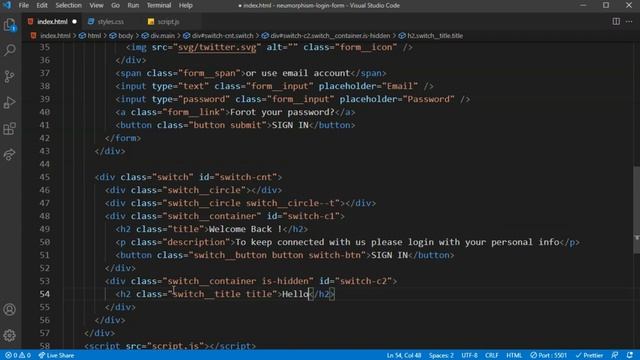640x360 pixels.
Task: Open the Explorer view in activity bar
Action: click(x=10, y=25)
